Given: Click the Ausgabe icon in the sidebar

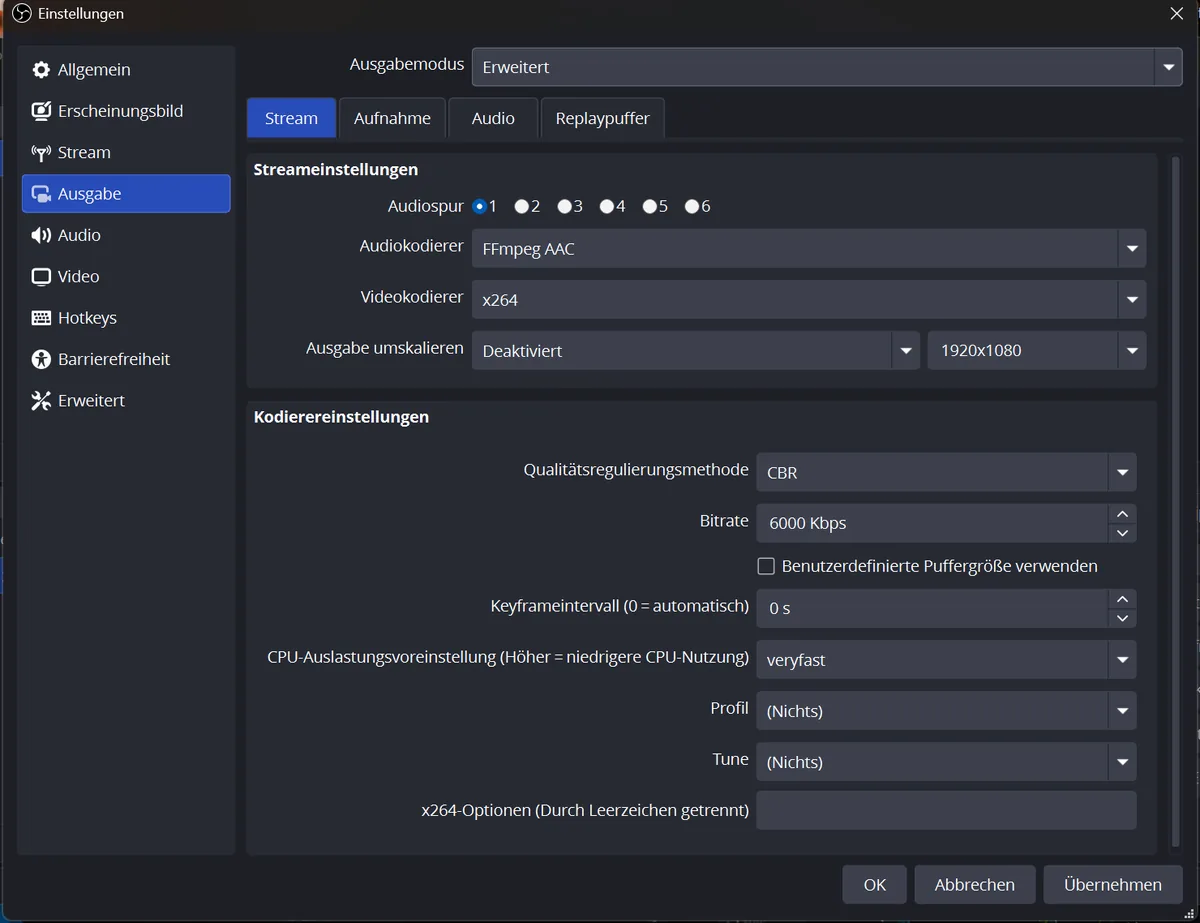Looking at the screenshot, I should 41,194.
